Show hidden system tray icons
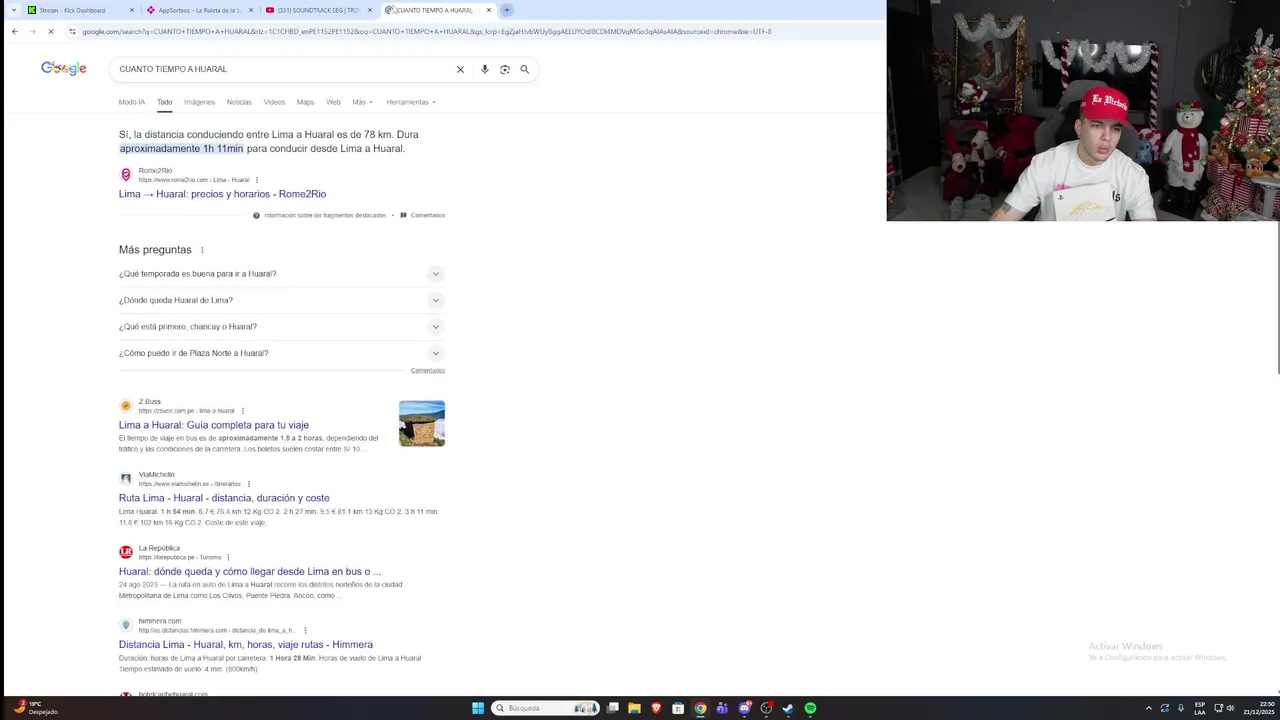1280x720 pixels. tap(1148, 708)
